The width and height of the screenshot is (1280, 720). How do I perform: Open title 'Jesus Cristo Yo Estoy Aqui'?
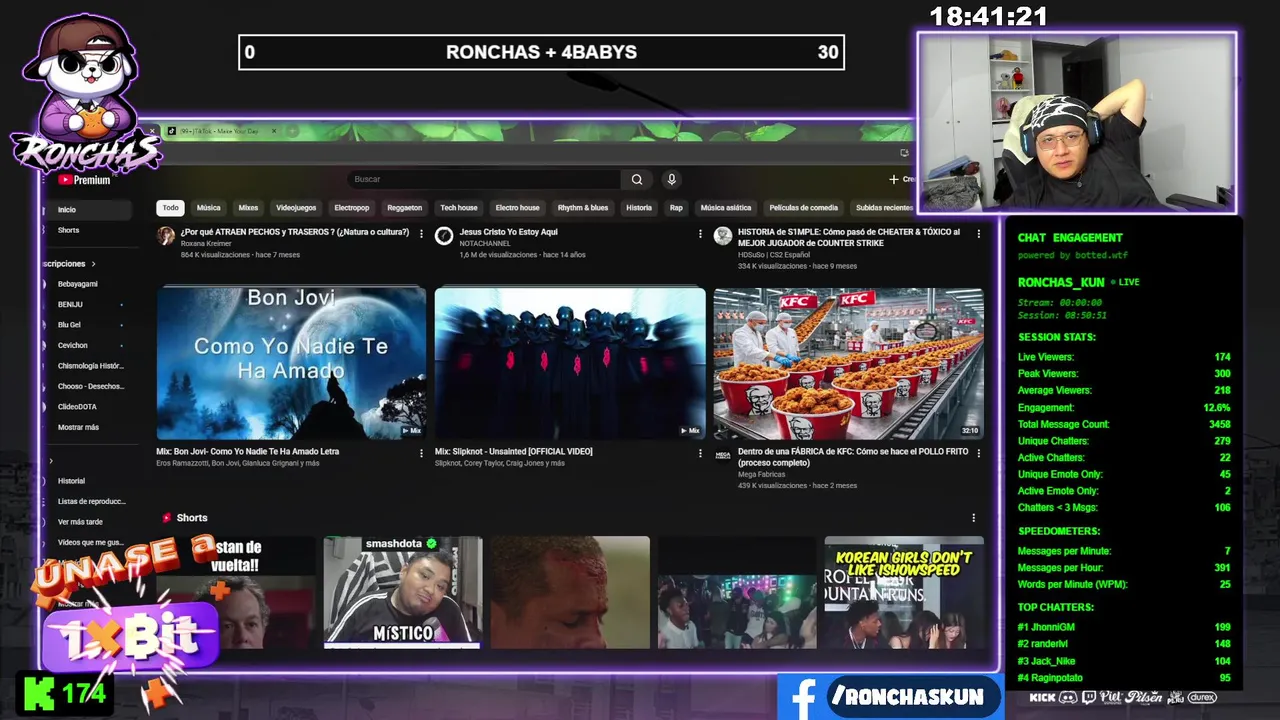(x=508, y=232)
